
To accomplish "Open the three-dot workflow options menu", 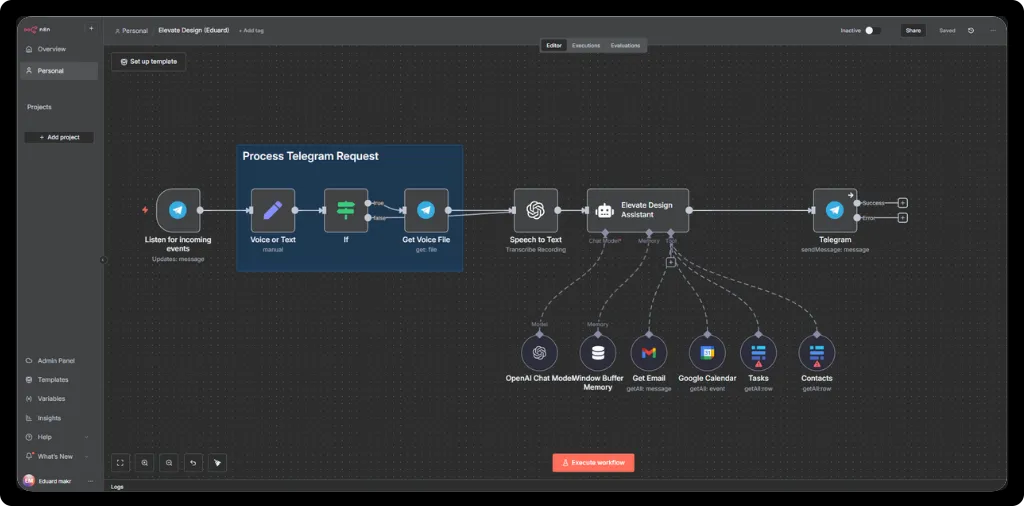I will coord(993,31).
